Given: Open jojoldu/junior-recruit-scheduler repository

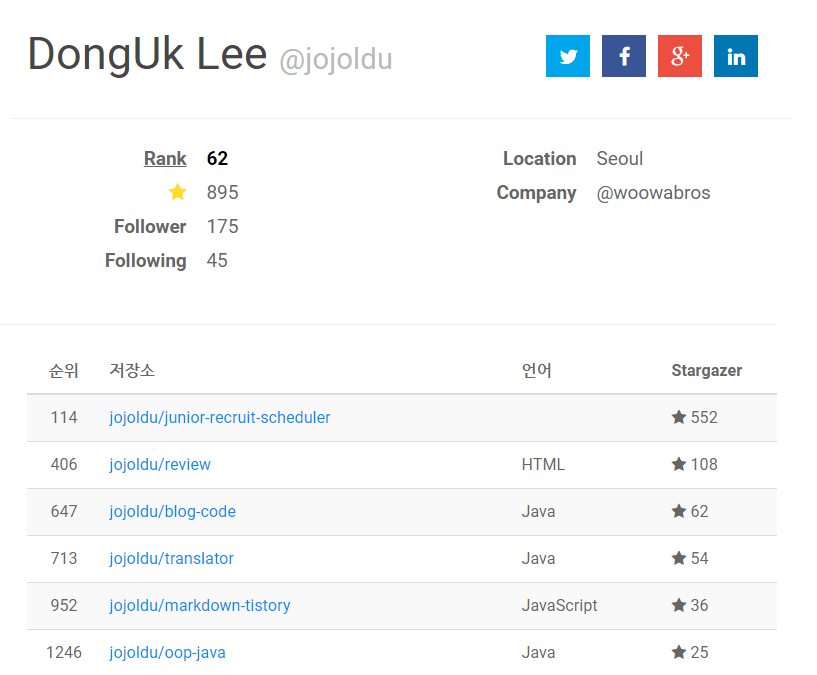Looking at the screenshot, I should click(x=219, y=418).
